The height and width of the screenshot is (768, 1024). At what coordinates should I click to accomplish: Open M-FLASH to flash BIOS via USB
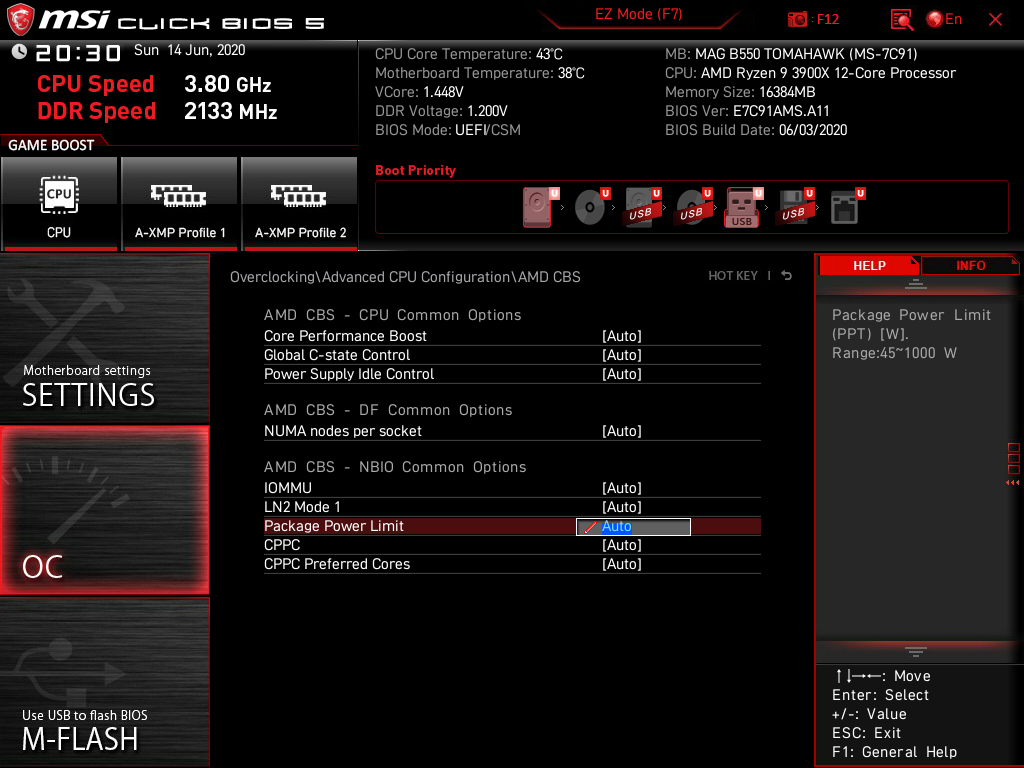104,681
